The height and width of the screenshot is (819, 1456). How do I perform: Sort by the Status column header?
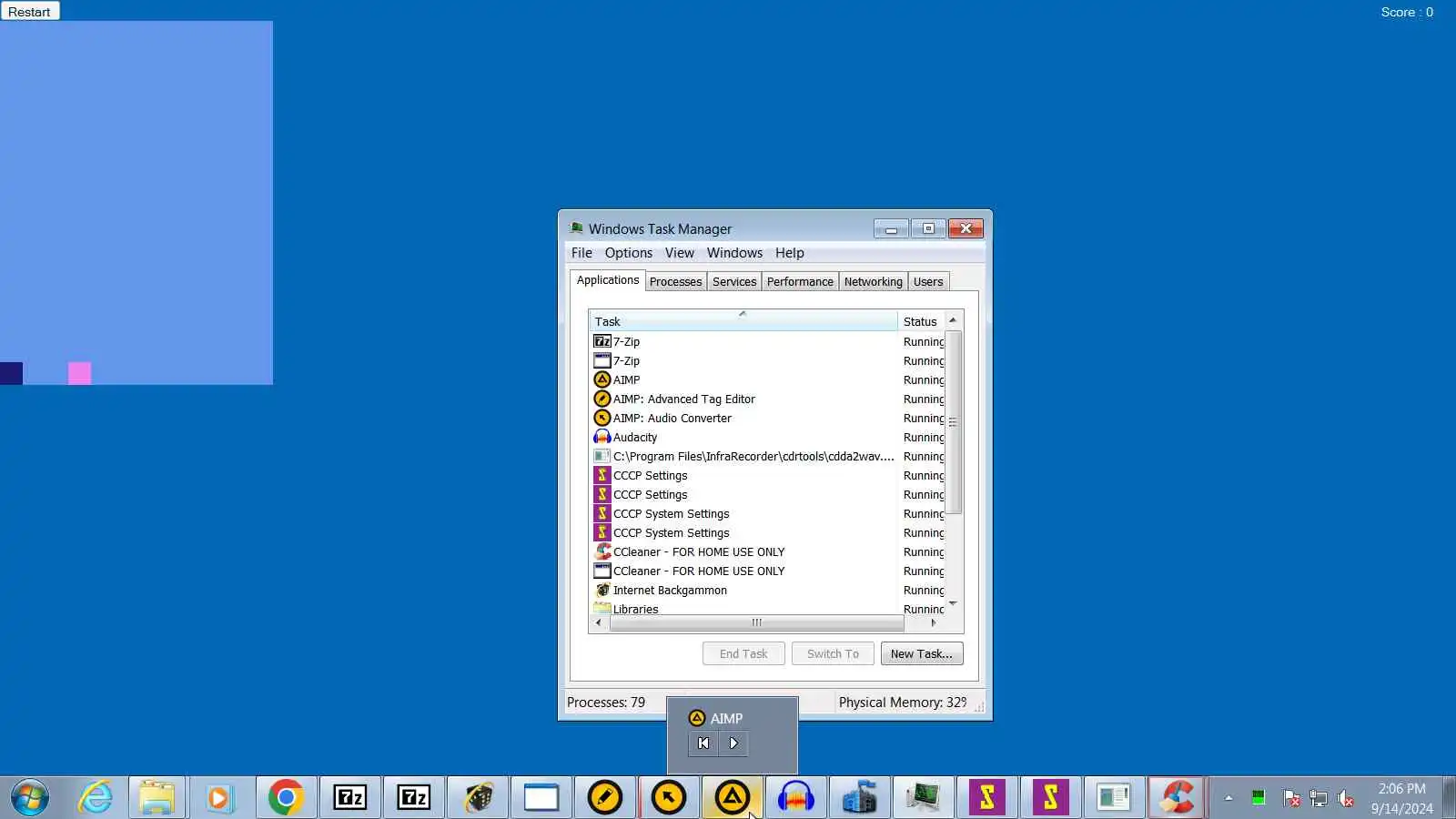tap(921, 321)
